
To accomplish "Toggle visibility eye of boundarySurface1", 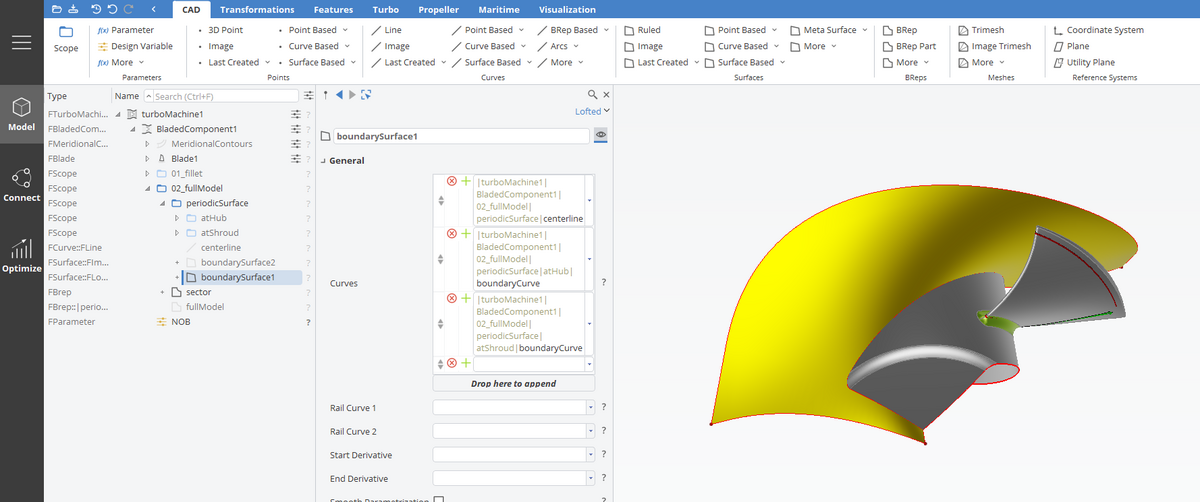I will point(601,135).
